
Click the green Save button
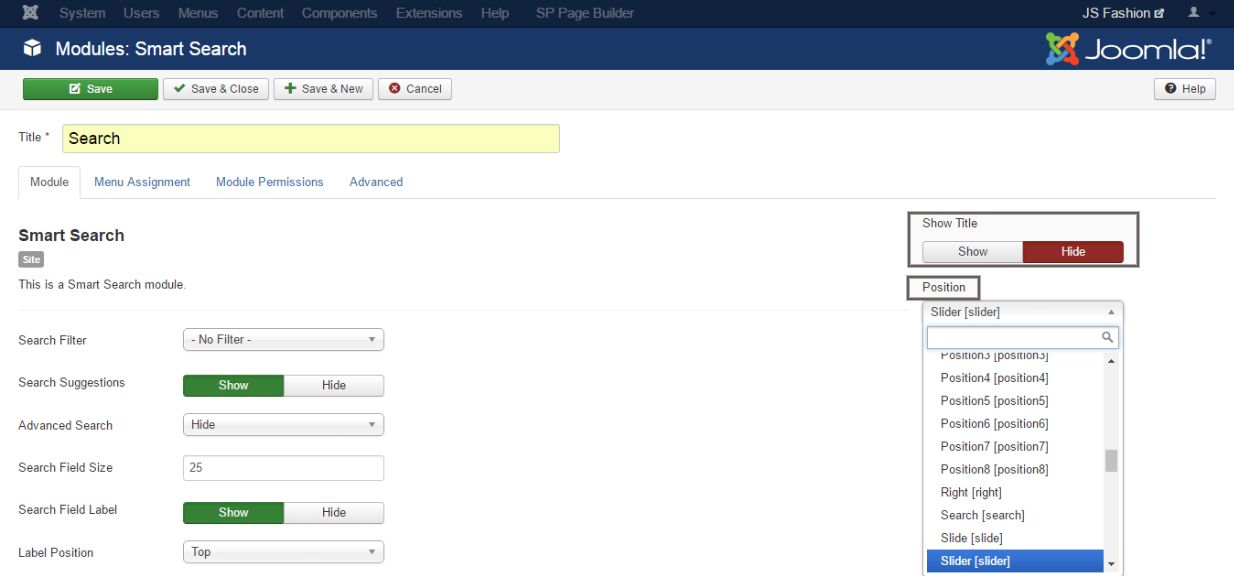pyautogui.click(x=90, y=89)
